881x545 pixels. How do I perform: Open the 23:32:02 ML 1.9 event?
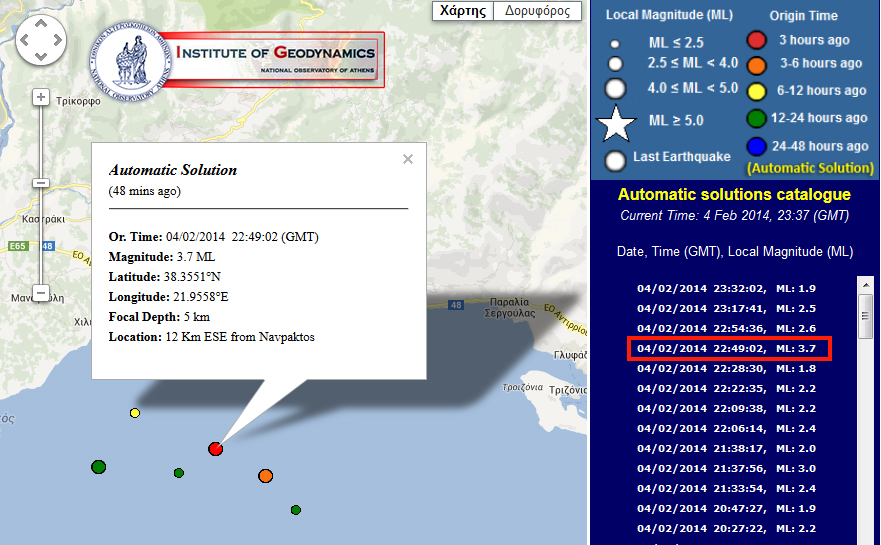728,289
